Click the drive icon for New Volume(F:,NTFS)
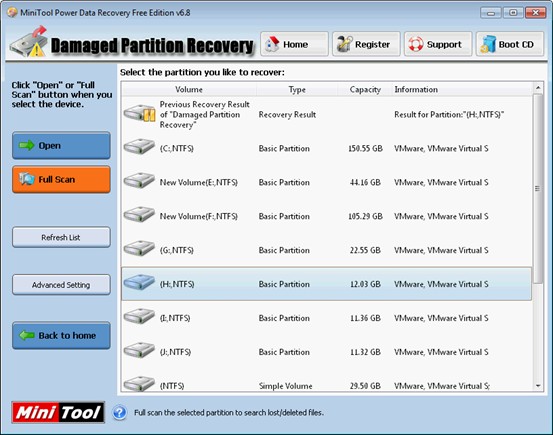Screen dimensions: 553x435 [x=139, y=214]
